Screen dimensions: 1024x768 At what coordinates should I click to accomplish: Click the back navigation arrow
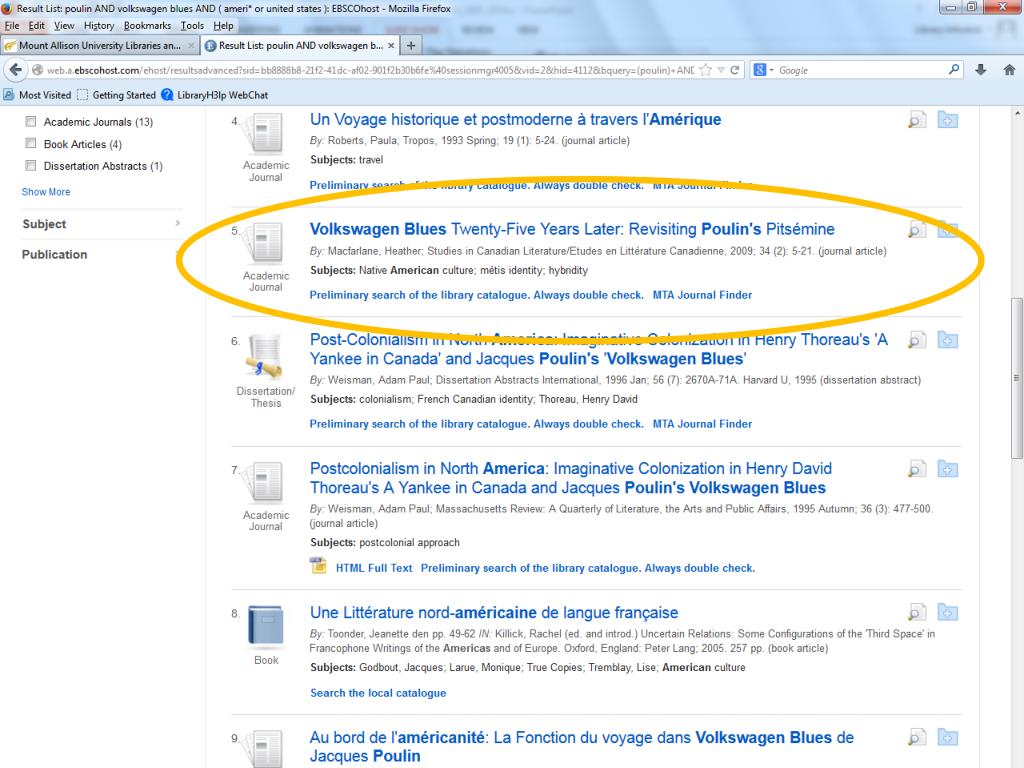point(16,70)
